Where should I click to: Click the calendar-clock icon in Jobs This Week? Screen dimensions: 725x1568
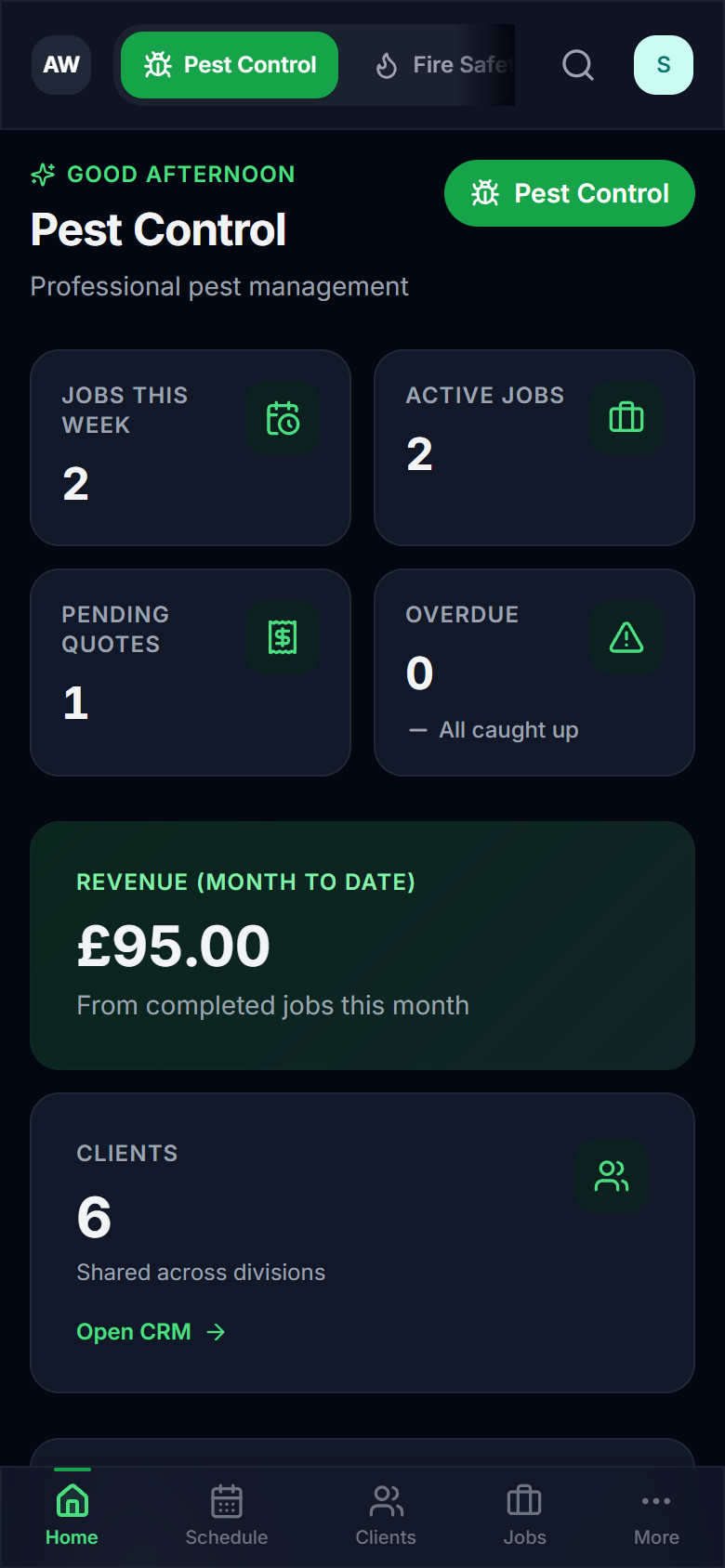pos(283,418)
